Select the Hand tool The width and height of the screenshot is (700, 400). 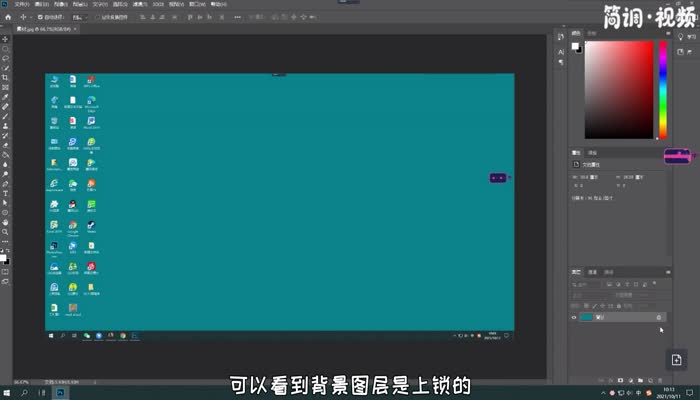(5, 222)
